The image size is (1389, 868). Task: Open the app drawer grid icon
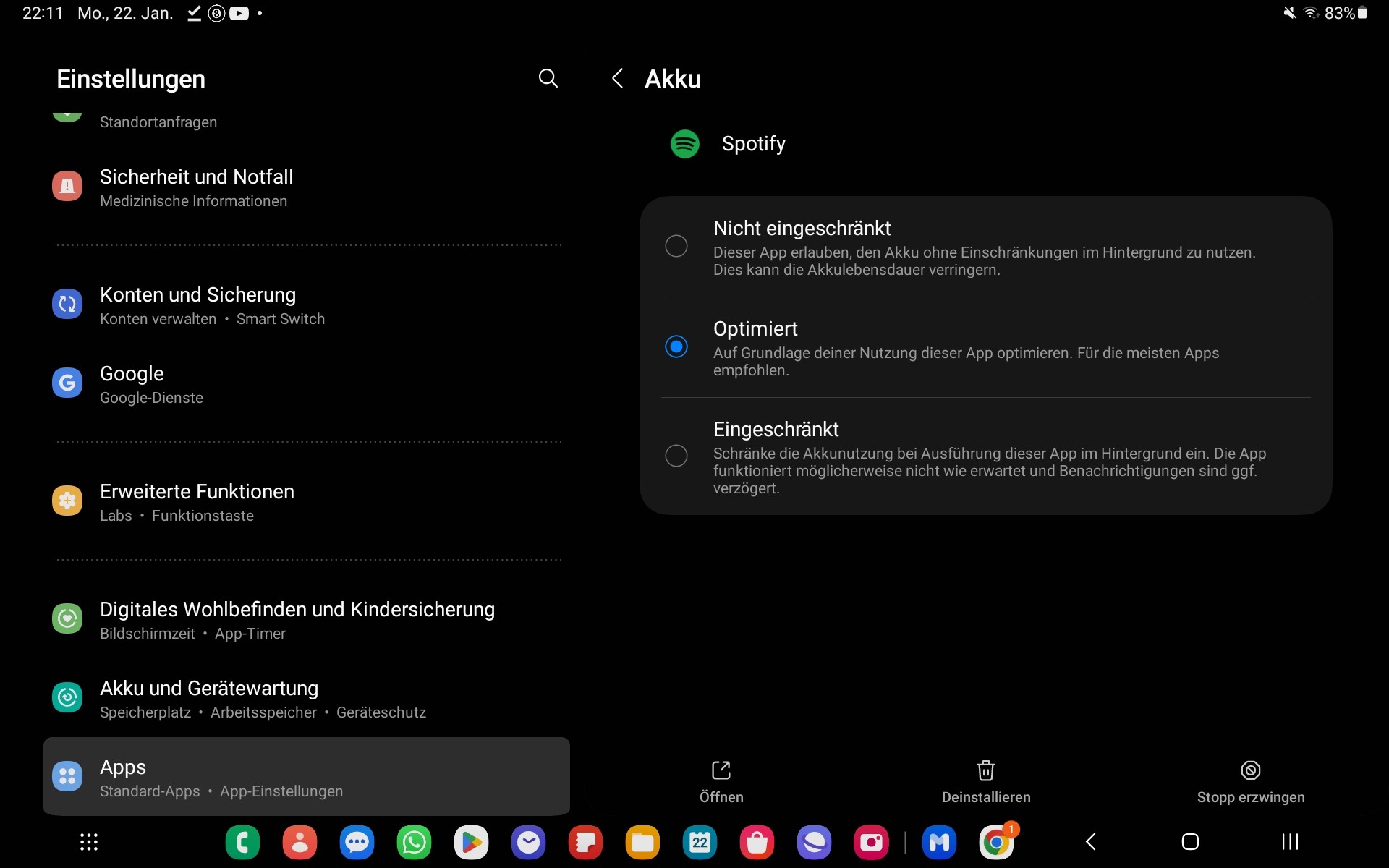pos(89,842)
